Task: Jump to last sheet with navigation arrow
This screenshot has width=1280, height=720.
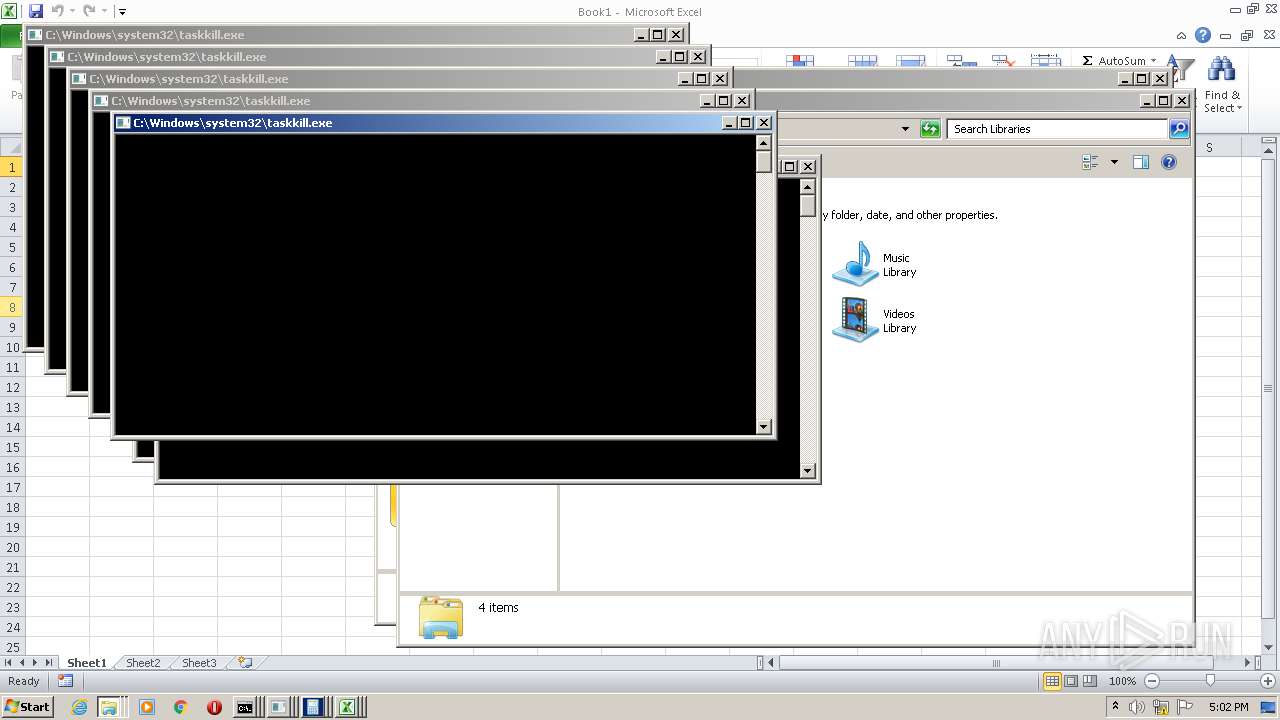Action: pyautogui.click(x=49, y=663)
